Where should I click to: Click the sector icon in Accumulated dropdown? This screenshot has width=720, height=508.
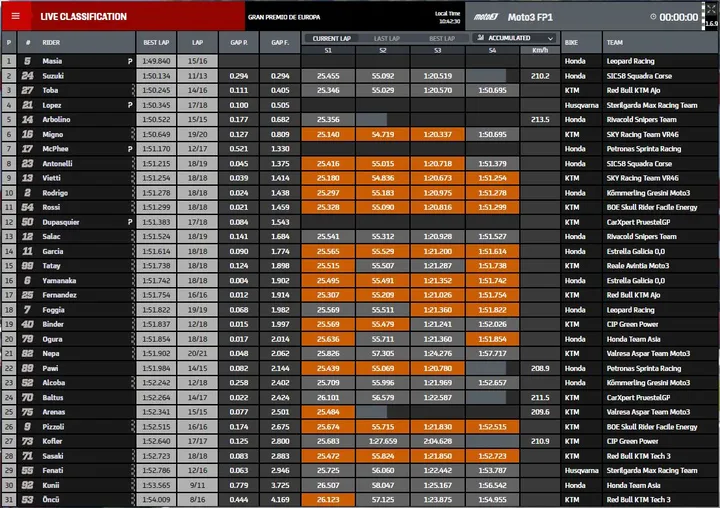click(481, 38)
